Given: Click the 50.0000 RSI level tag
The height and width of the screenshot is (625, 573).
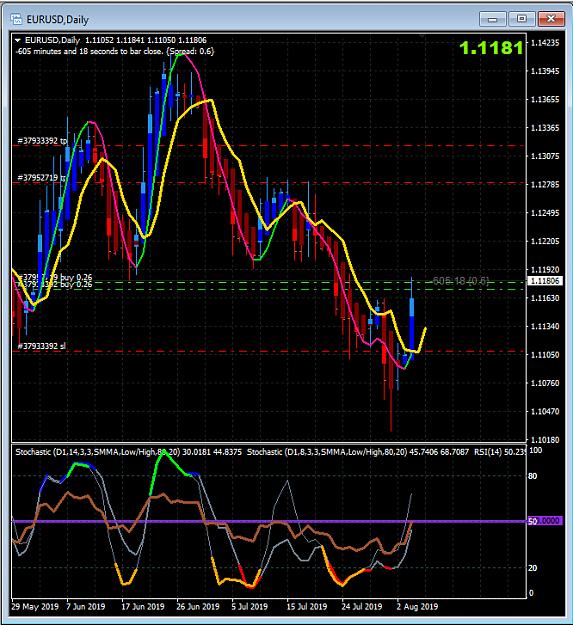Looking at the screenshot, I should 545,521.
